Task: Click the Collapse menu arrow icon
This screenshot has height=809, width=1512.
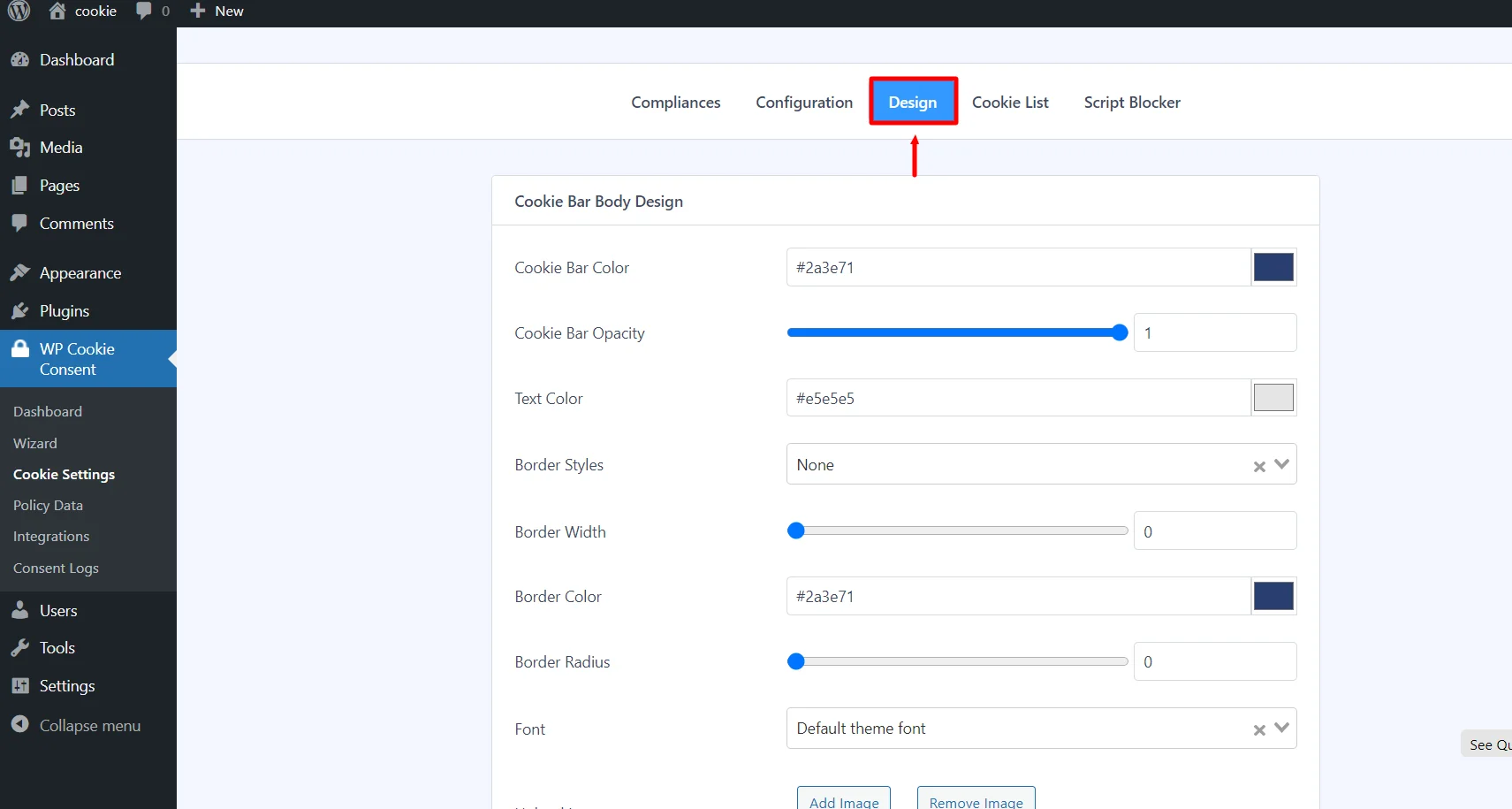Action: (x=21, y=725)
